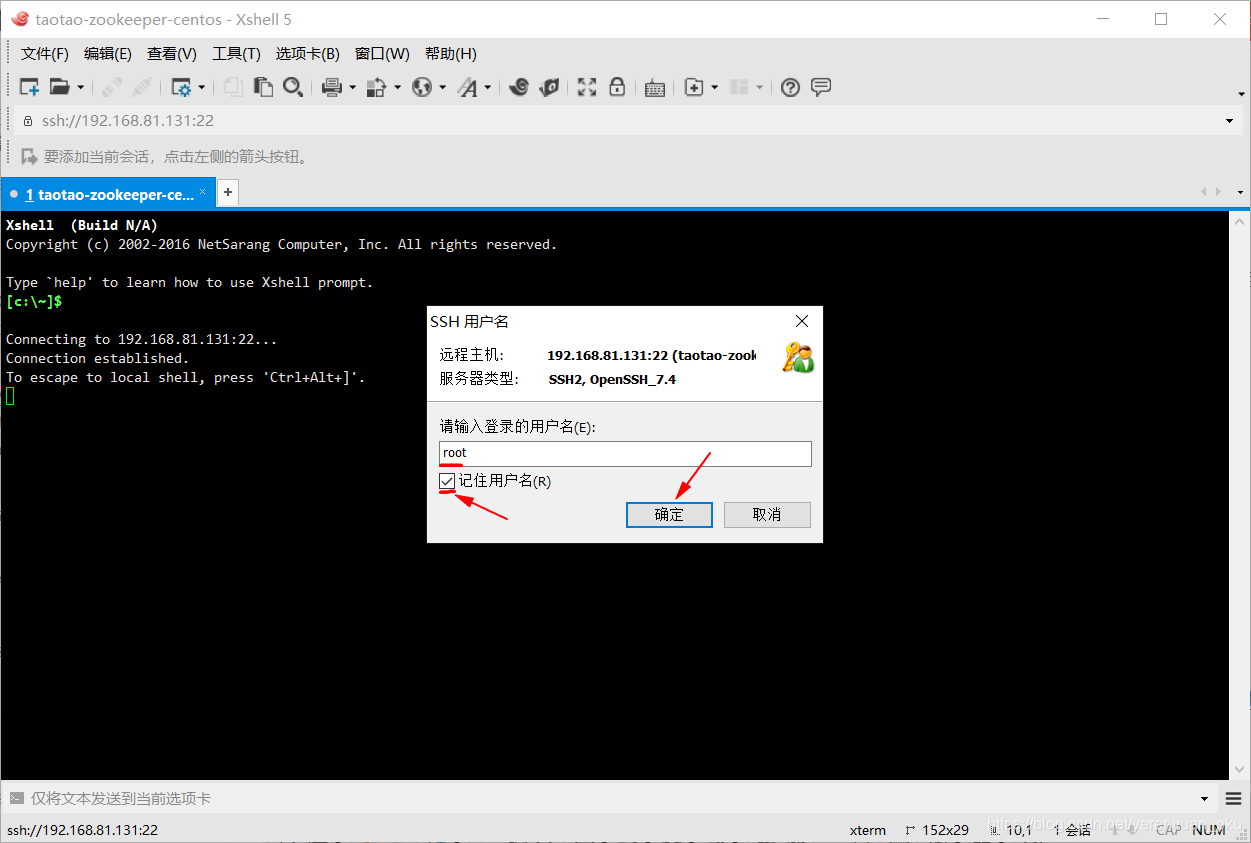Image resolution: width=1251 pixels, height=843 pixels.
Task: Click the speech bubble feedback icon
Action: pos(821,88)
